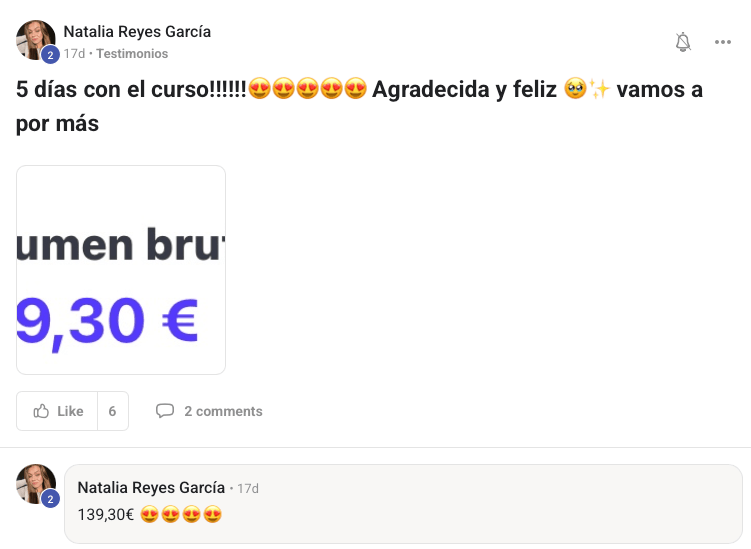Click the heart-eyes emojis in the comment
The image size is (751, 549).
tap(181, 515)
